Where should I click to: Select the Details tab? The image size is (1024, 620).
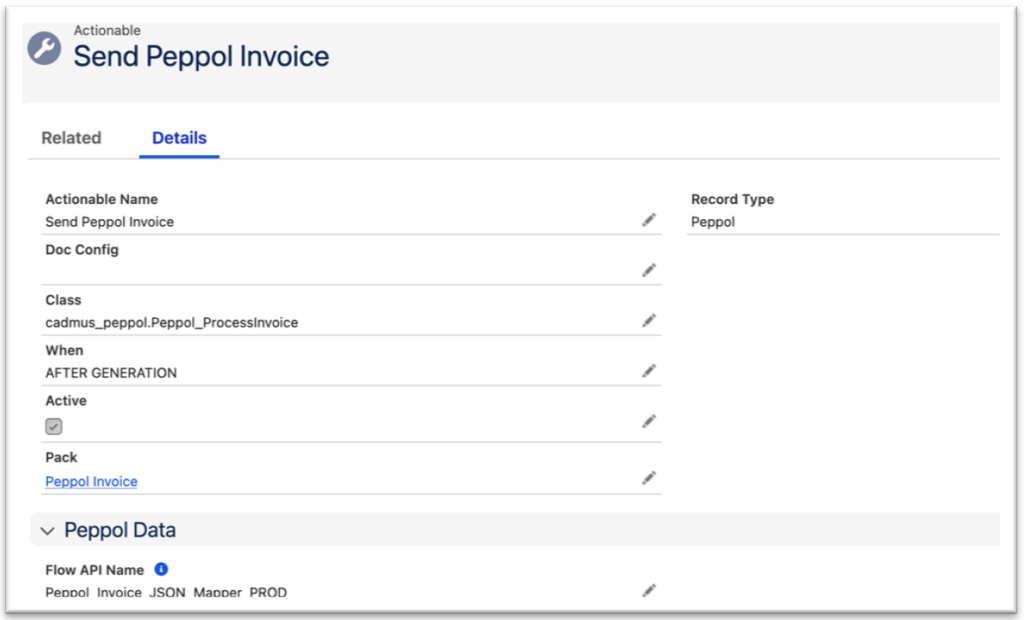click(179, 138)
